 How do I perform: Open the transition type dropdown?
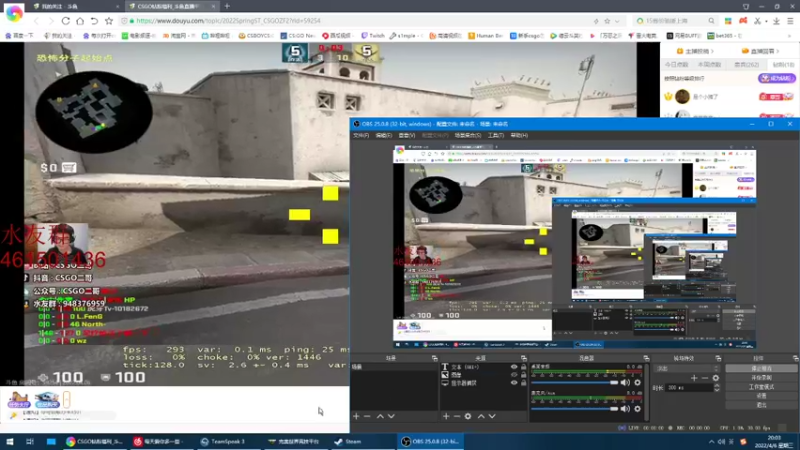point(687,368)
